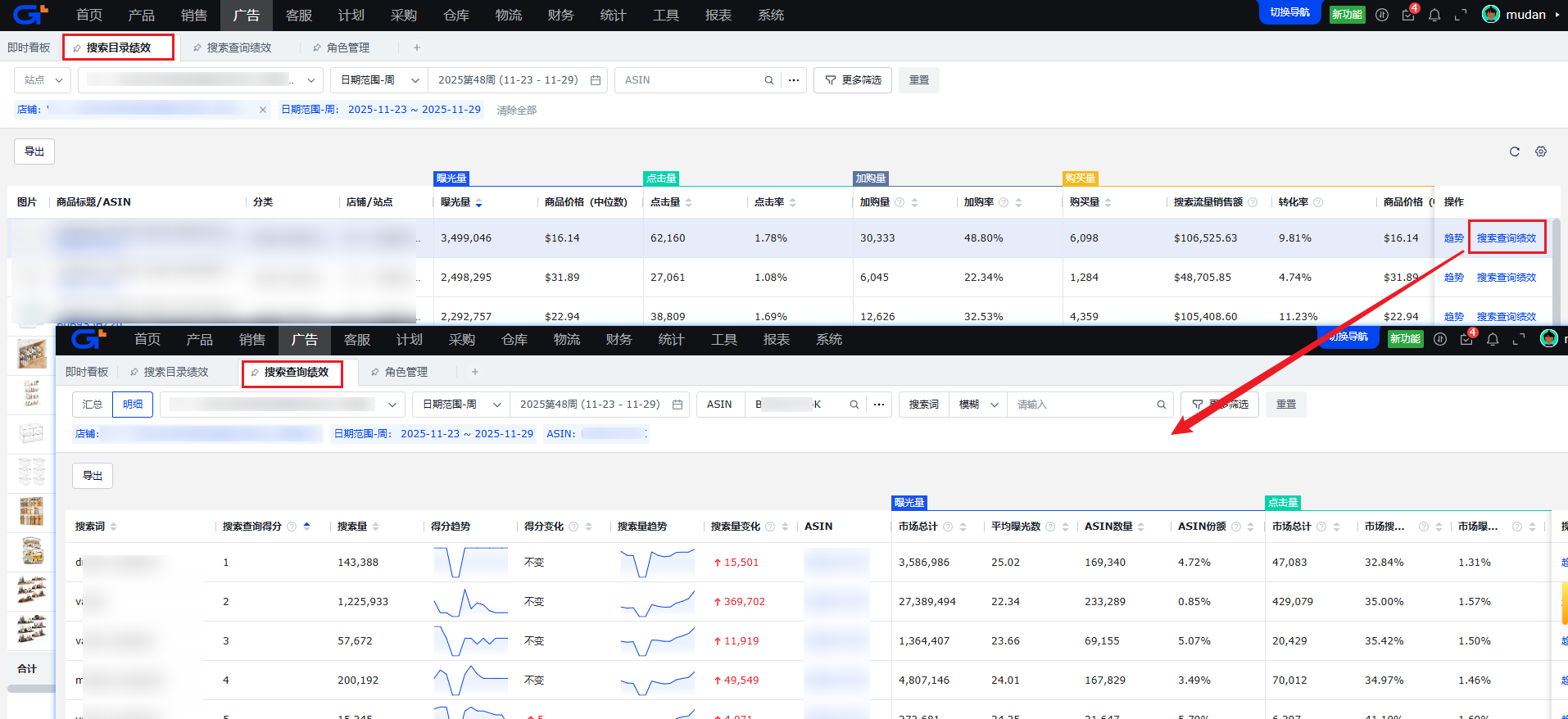Open the 模糊 match type dropdown

(979, 405)
